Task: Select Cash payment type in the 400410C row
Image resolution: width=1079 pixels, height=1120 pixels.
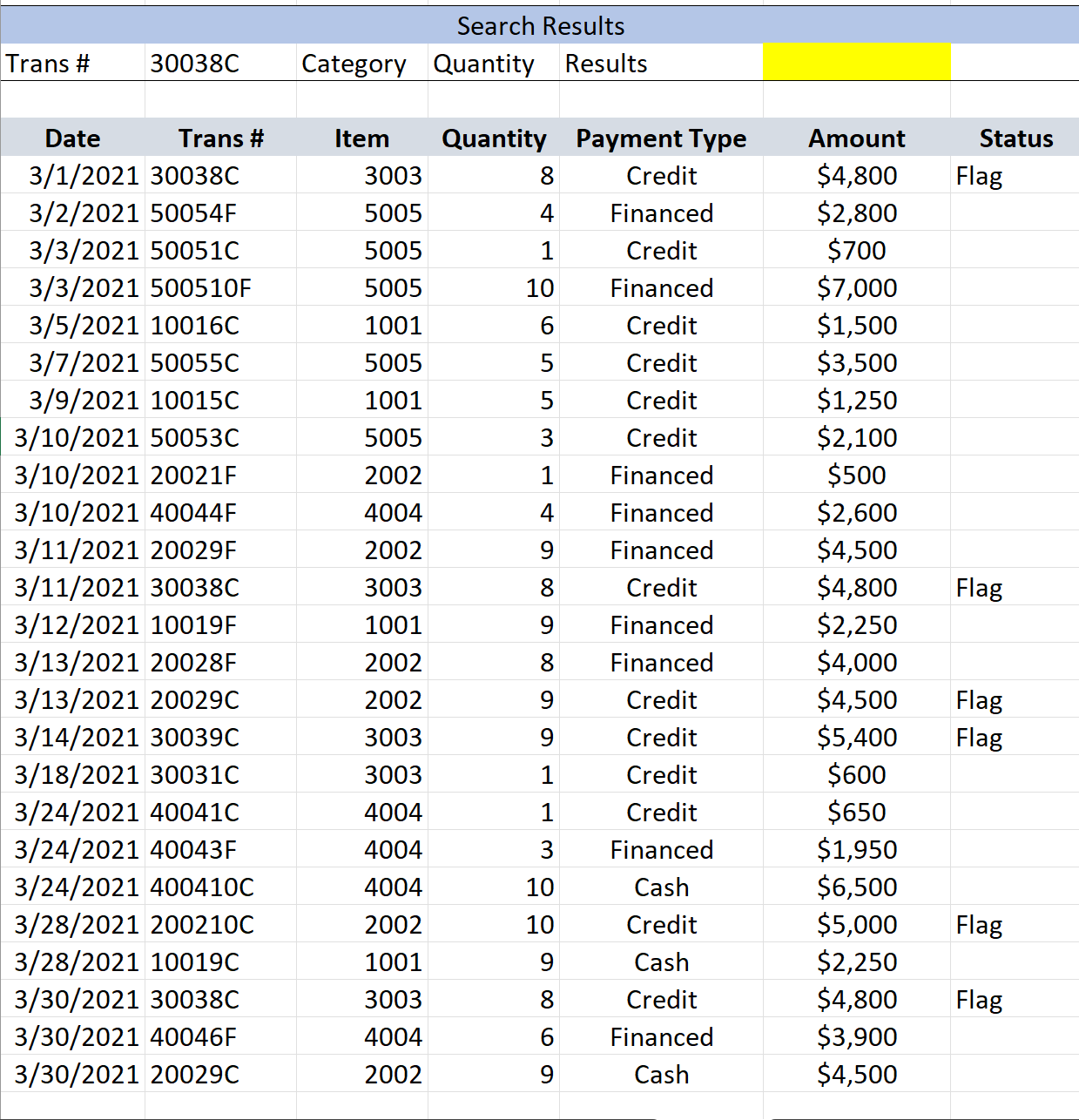Action: pos(662,887)
